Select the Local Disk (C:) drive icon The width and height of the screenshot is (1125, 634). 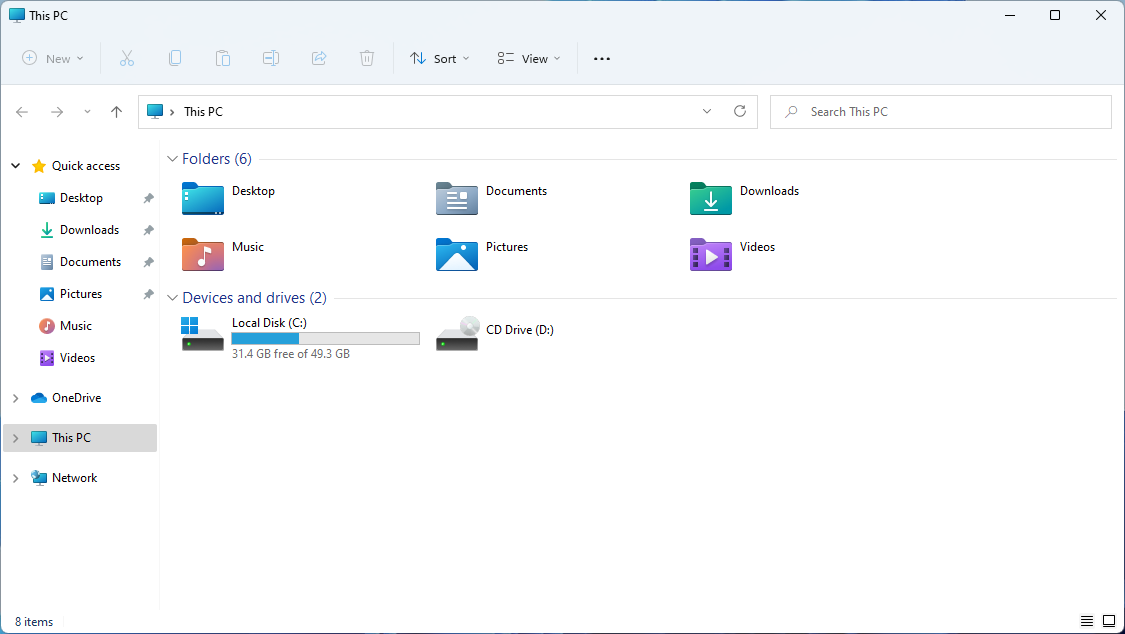coord(203,333)
